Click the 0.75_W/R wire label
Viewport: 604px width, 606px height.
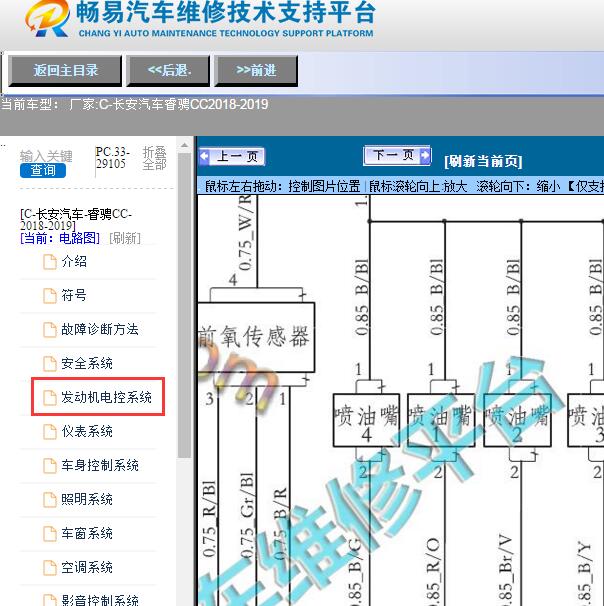point(246,233)
